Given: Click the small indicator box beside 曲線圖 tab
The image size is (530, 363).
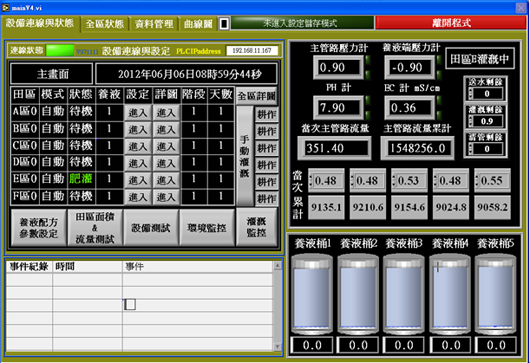Looking at the screenshot, I should [x=224, y=24].
